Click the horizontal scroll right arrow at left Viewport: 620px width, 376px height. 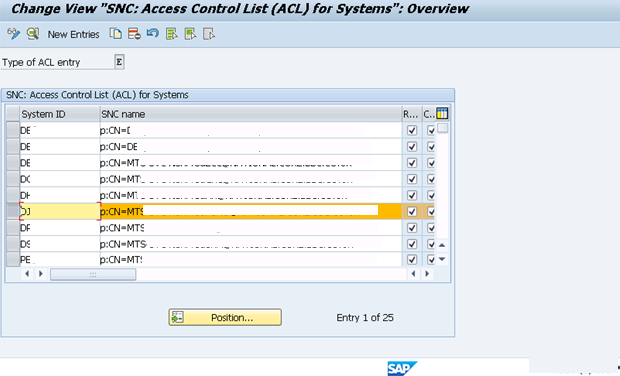click(x=41, y=274)
